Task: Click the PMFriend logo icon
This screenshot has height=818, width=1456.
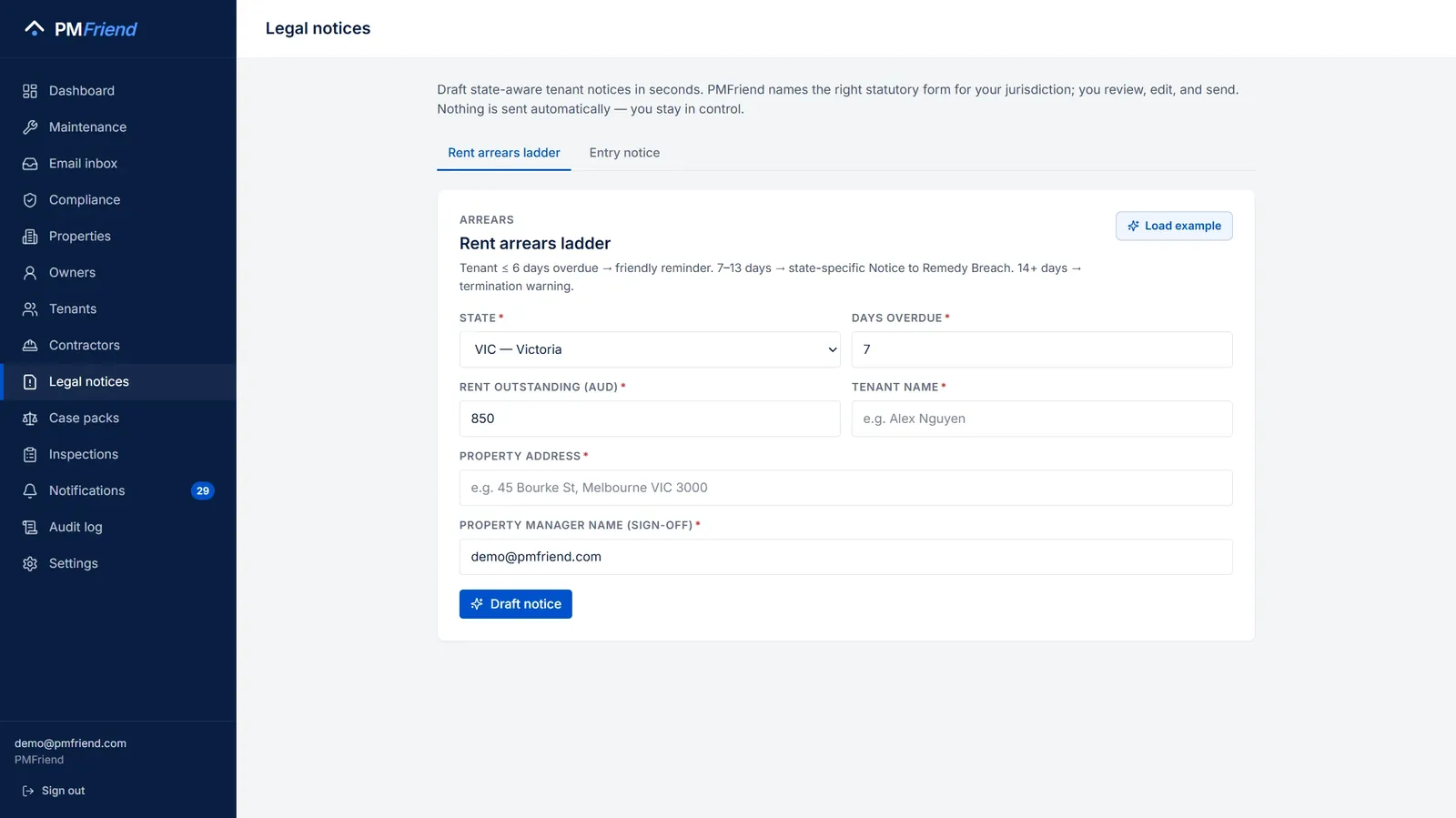Action: point(35,29)
